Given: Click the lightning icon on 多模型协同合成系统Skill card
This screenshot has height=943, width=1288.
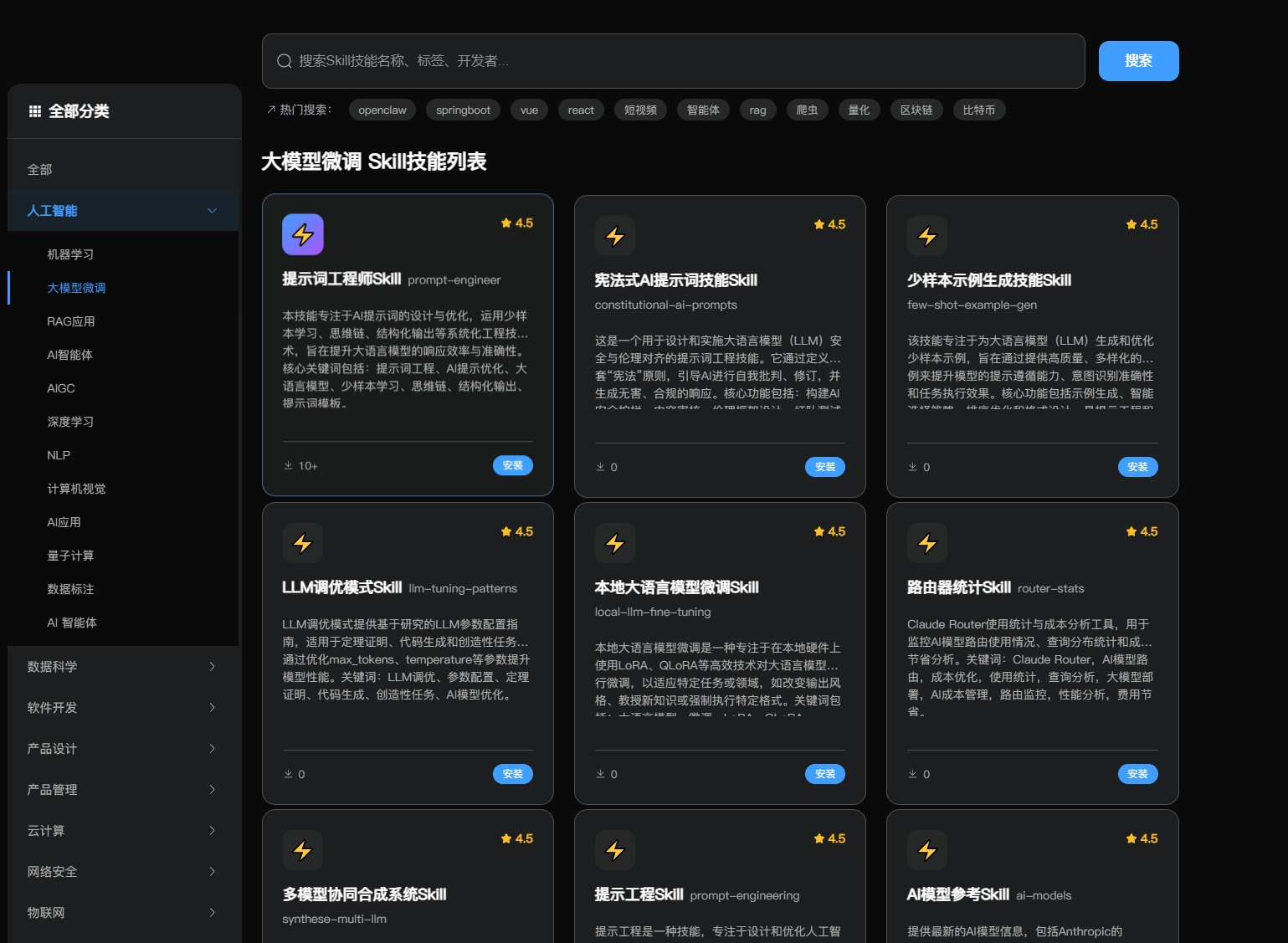Looking at the screenshot, I should (x=302, y=849).
